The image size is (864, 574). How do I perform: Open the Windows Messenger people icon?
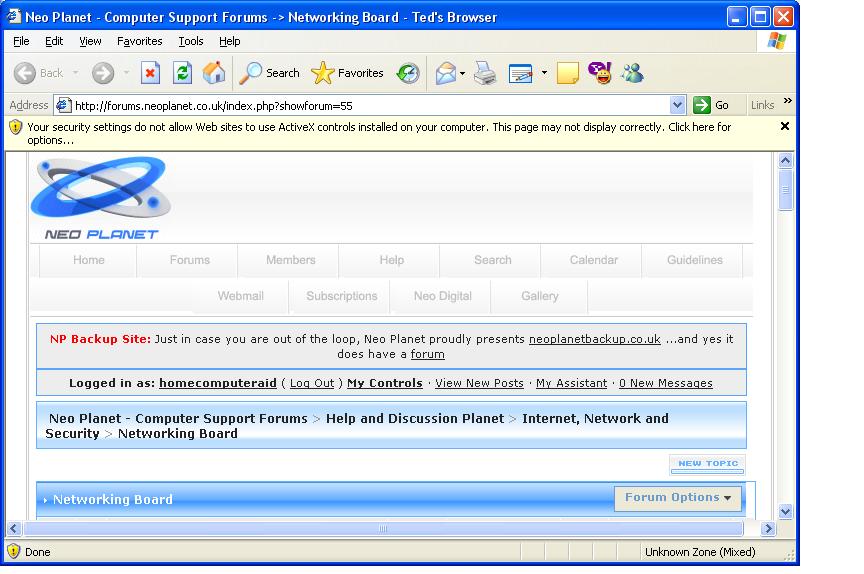pyautogui.click(x=632, y=73)
